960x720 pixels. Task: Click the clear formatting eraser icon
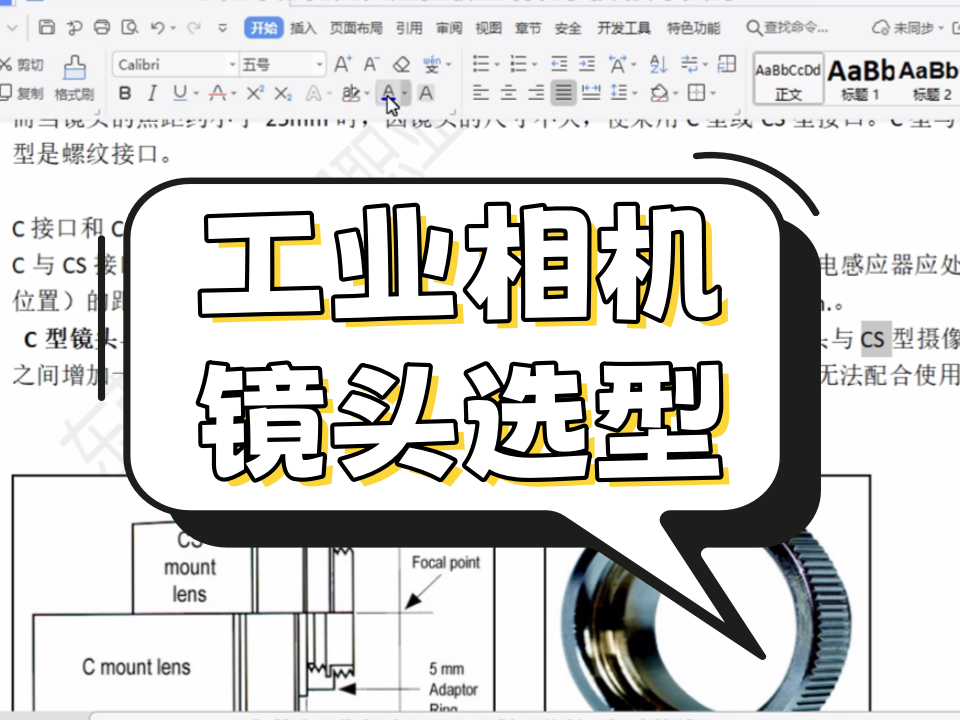401,65
